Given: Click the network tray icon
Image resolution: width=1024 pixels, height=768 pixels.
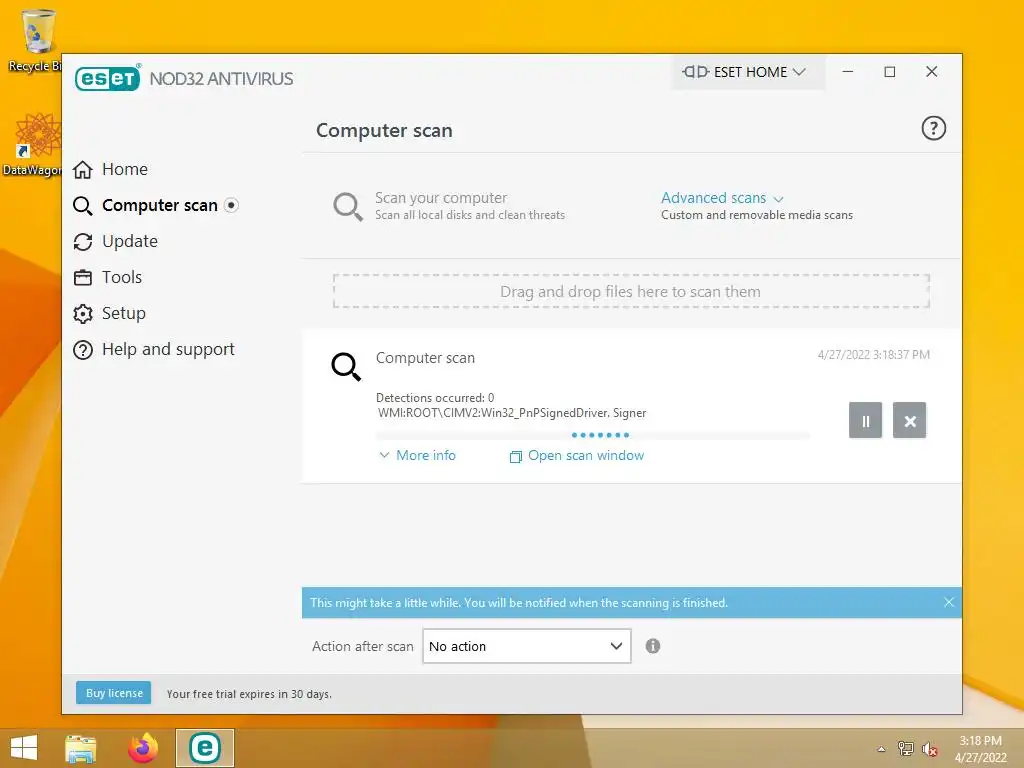Looking at the screenshot, I should (x=905, y=748).
